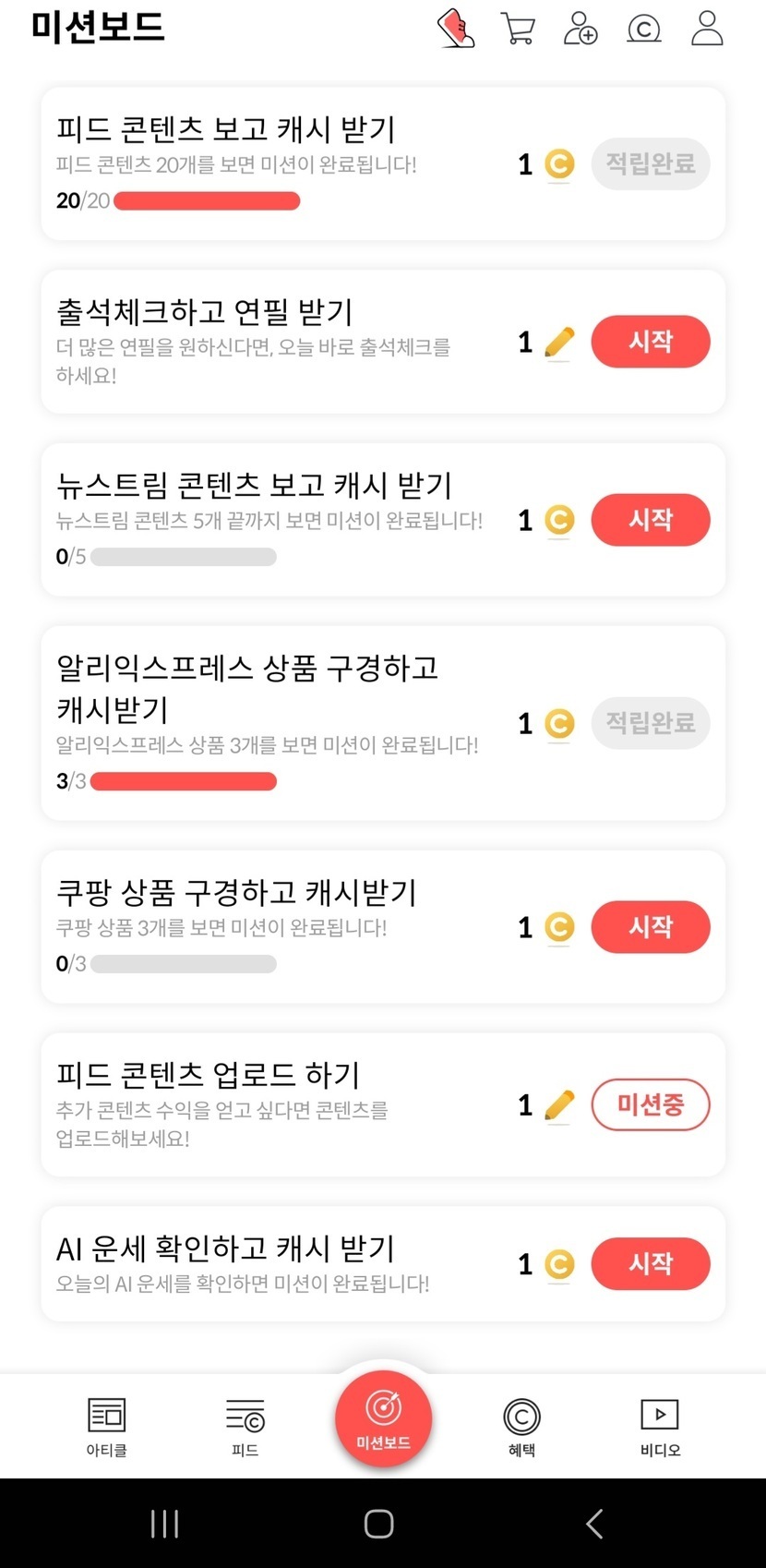Image resolution: width=766 pixels, height=1568 pixels.
Task: Tap the coin icon on 쿠팡 mission
Action: [x=559, y=927]
